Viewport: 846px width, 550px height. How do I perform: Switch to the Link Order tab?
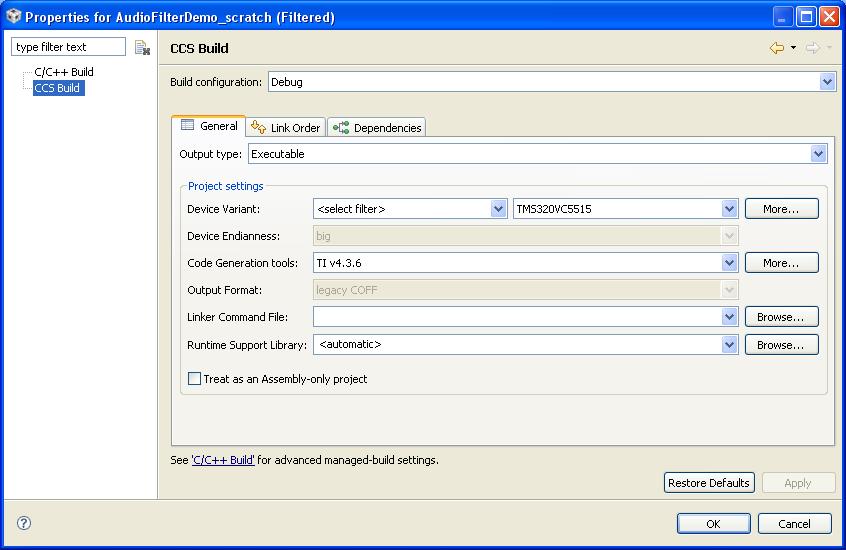[286, 127]
